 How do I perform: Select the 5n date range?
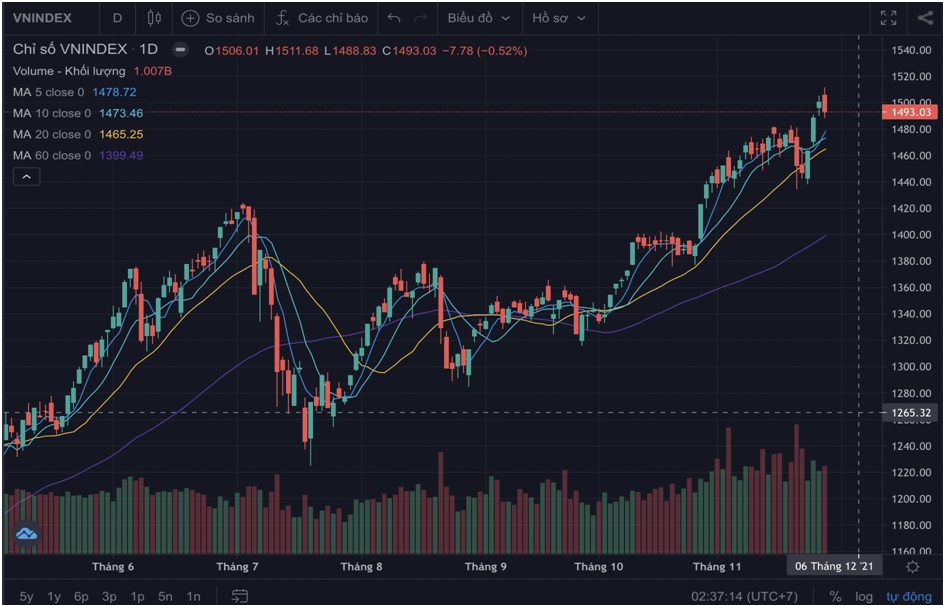pos(165,597)
